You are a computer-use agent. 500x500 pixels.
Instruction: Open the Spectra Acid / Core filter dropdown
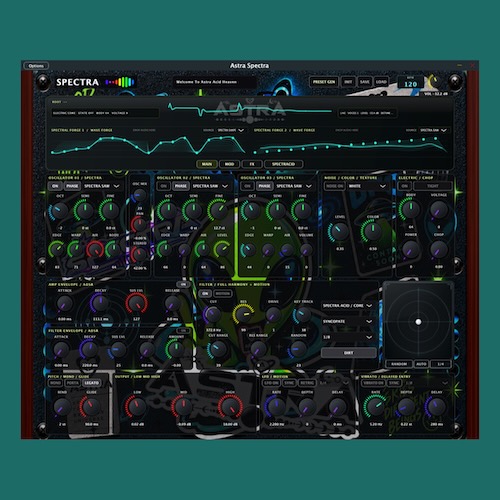347,306
